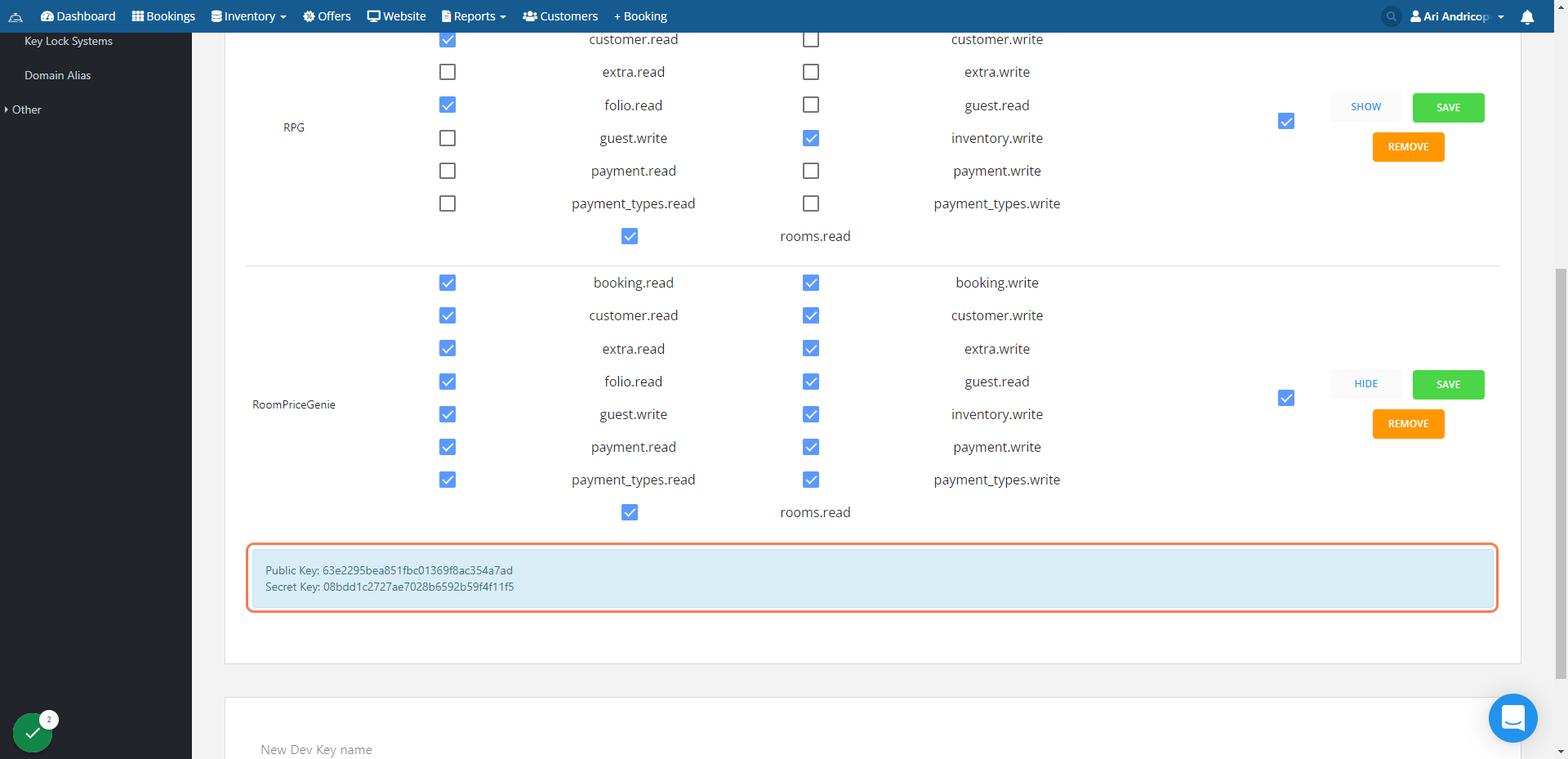
Task: Open the Dashboard page
Action: tap(78, 16)
